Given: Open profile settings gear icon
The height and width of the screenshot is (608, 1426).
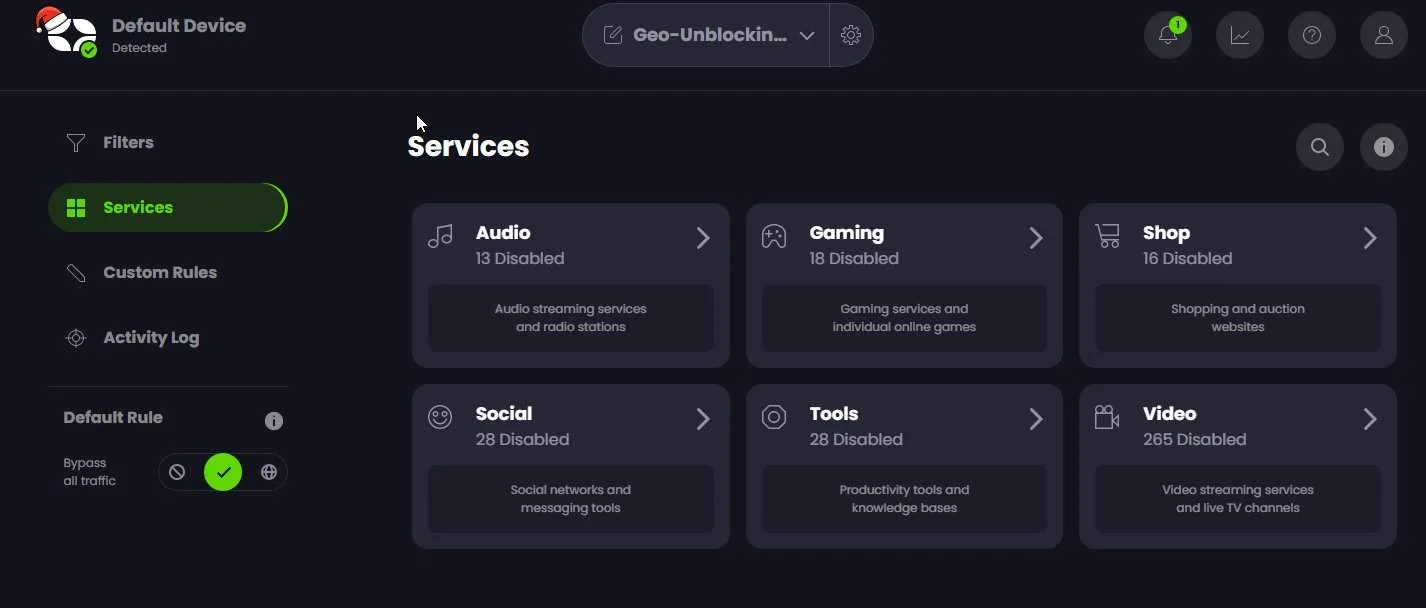Looking at the screenshot, I should [x=851, y=35].
